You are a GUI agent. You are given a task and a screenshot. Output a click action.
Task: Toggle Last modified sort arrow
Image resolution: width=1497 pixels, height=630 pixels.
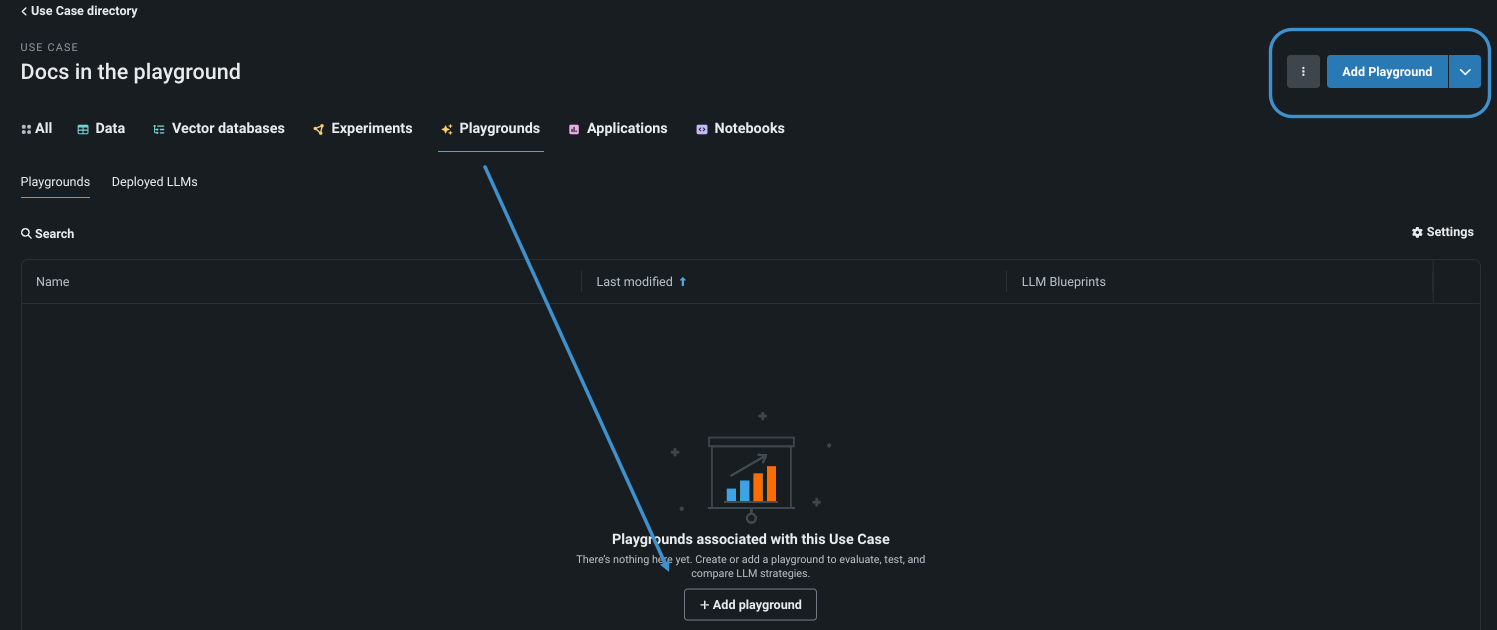coord(683,282)
